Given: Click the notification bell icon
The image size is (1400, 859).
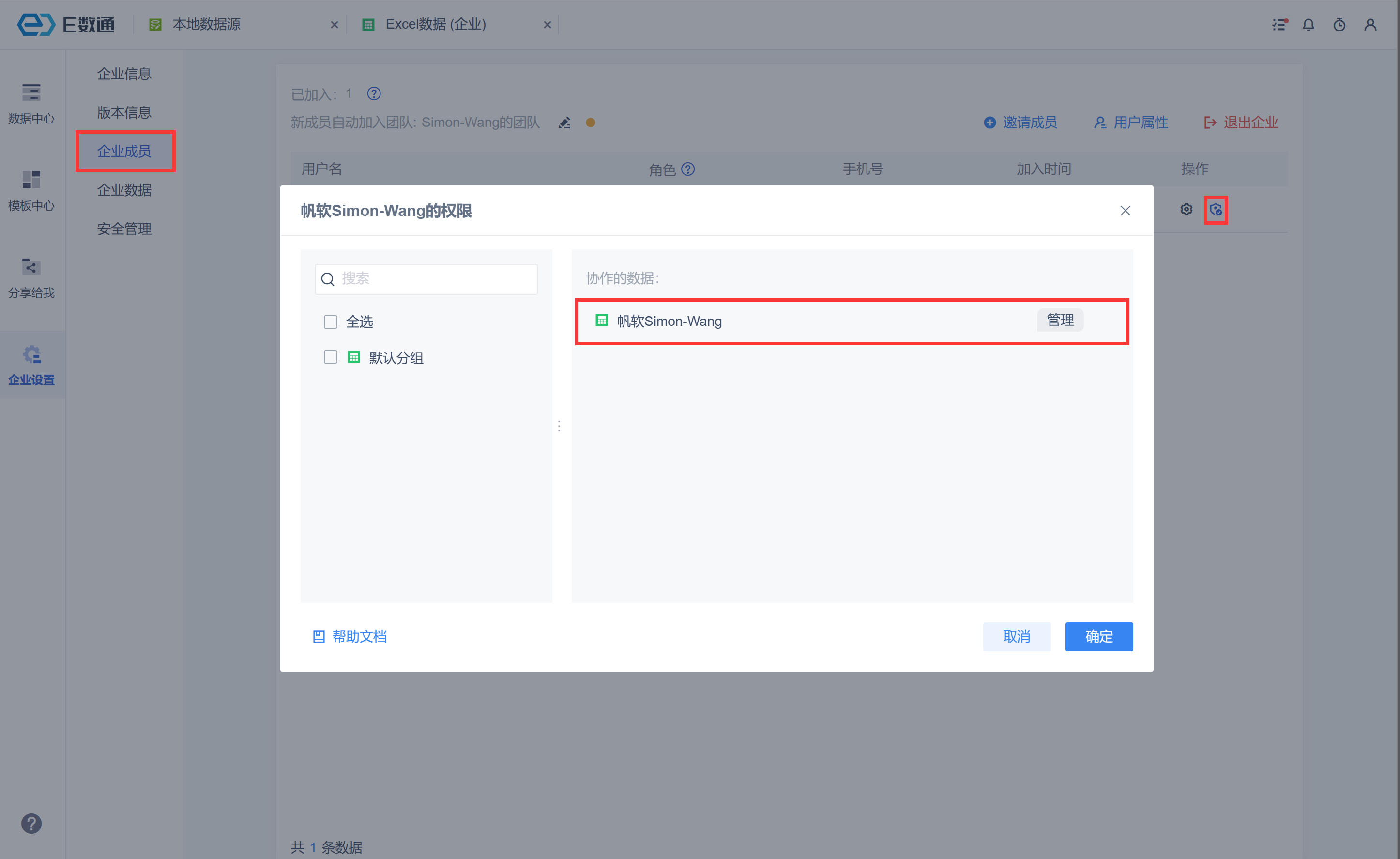Looking at the screenshot, I should point(1308,24).
